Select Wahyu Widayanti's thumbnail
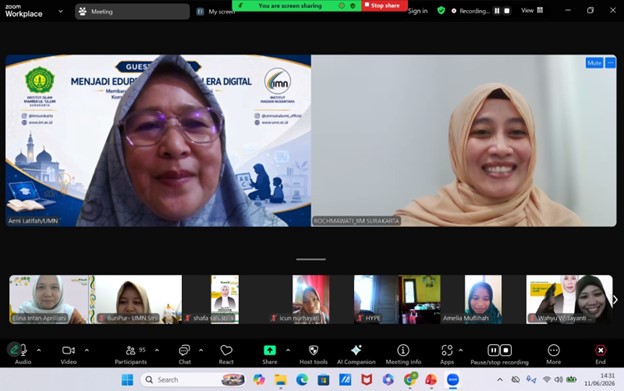This screenshot has height=391, width=624. pos(569,299)
